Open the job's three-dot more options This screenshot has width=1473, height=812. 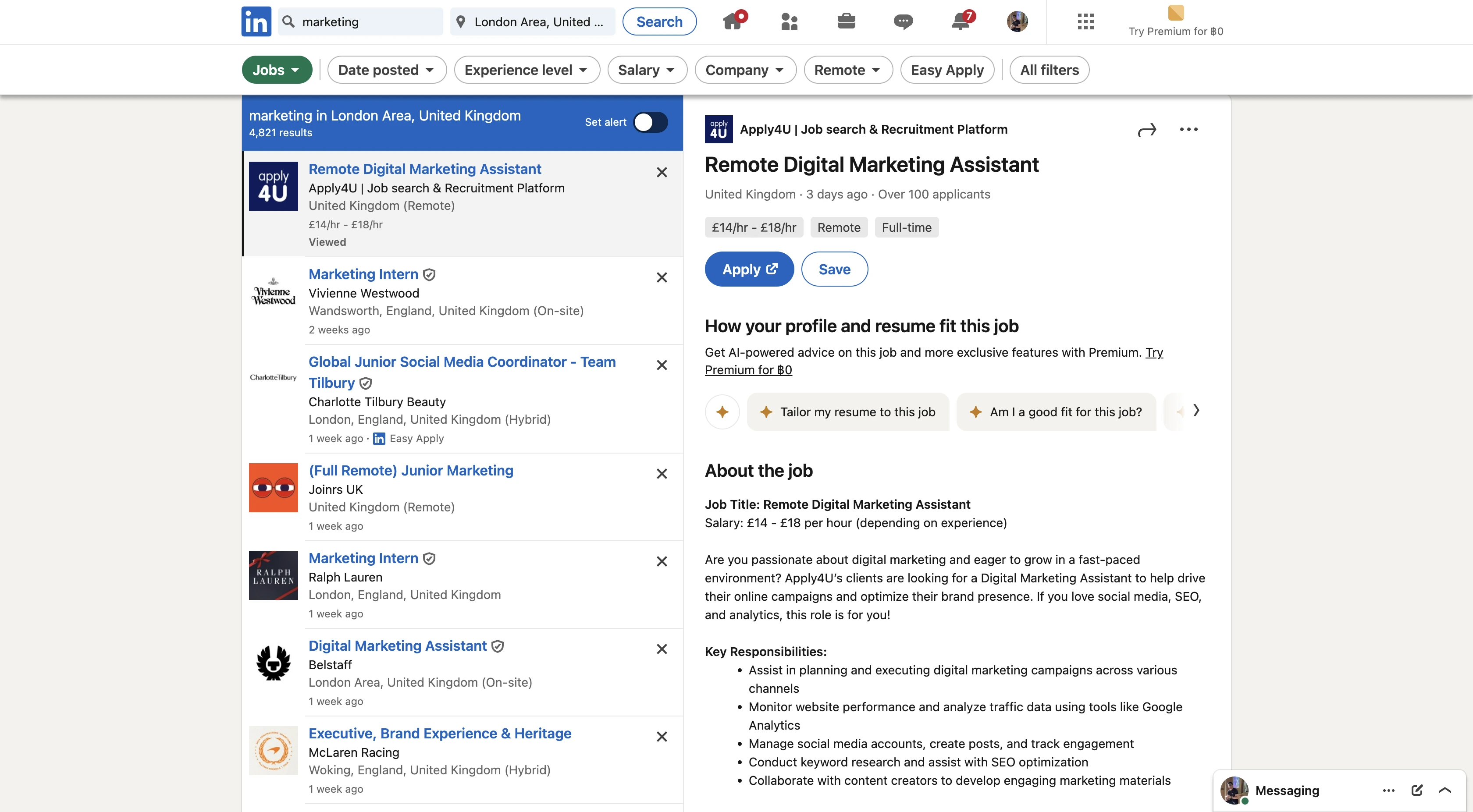point(1188,130)
